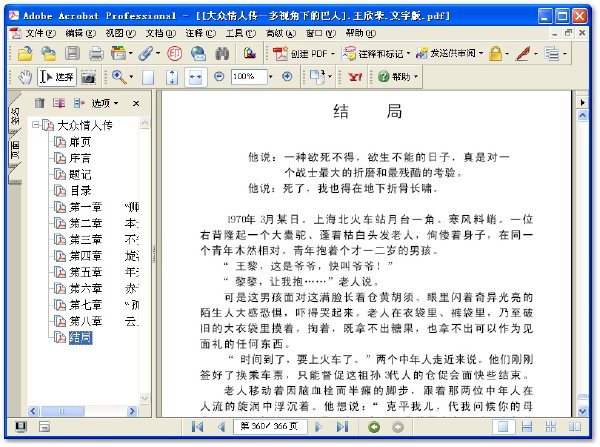Screen dimensions: 600x447
Task: Click the red stamp seal icon
Action: (174, 54)
